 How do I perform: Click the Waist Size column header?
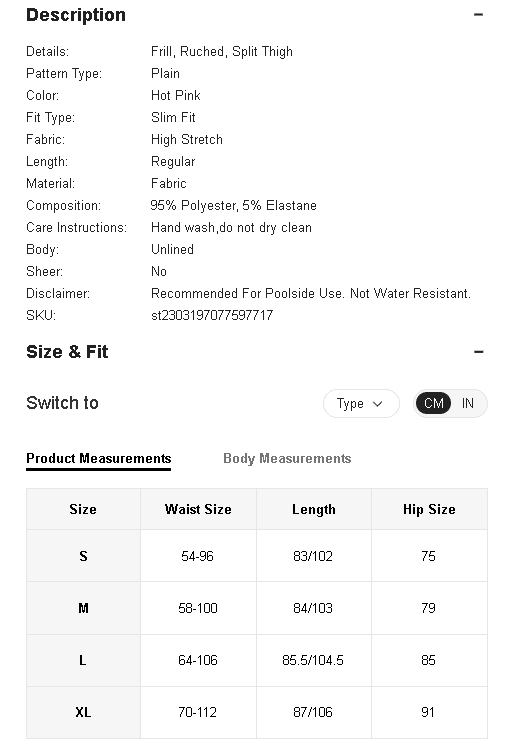coord(198,509)
